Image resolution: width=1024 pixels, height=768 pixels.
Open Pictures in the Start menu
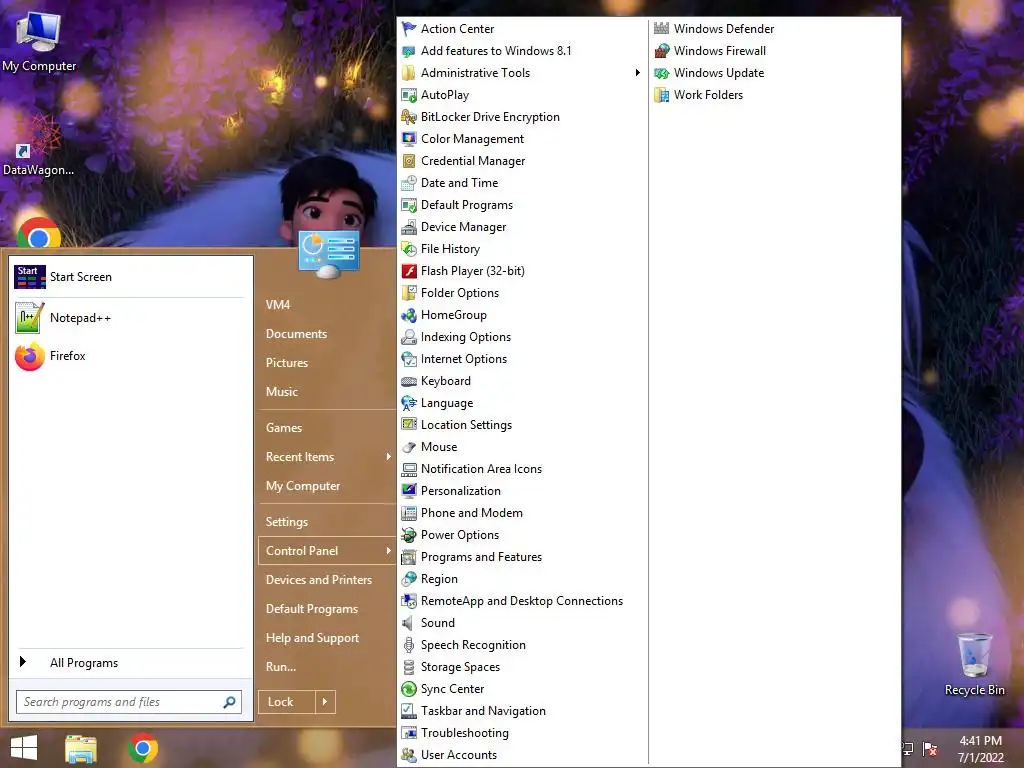click(x=287, y=362)
